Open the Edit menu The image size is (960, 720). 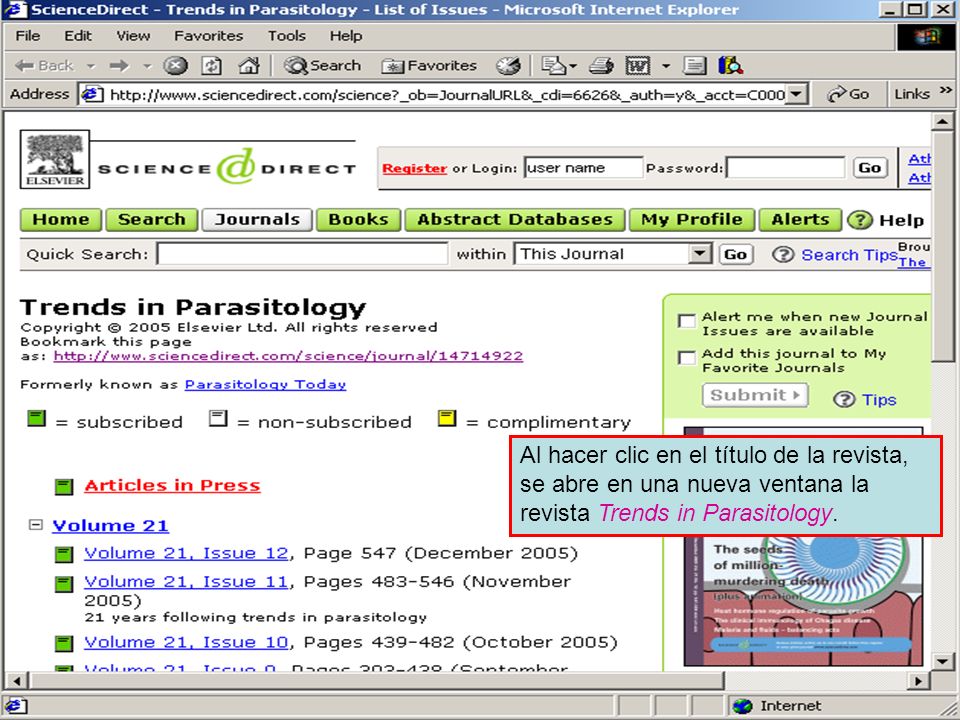[78, 36]
